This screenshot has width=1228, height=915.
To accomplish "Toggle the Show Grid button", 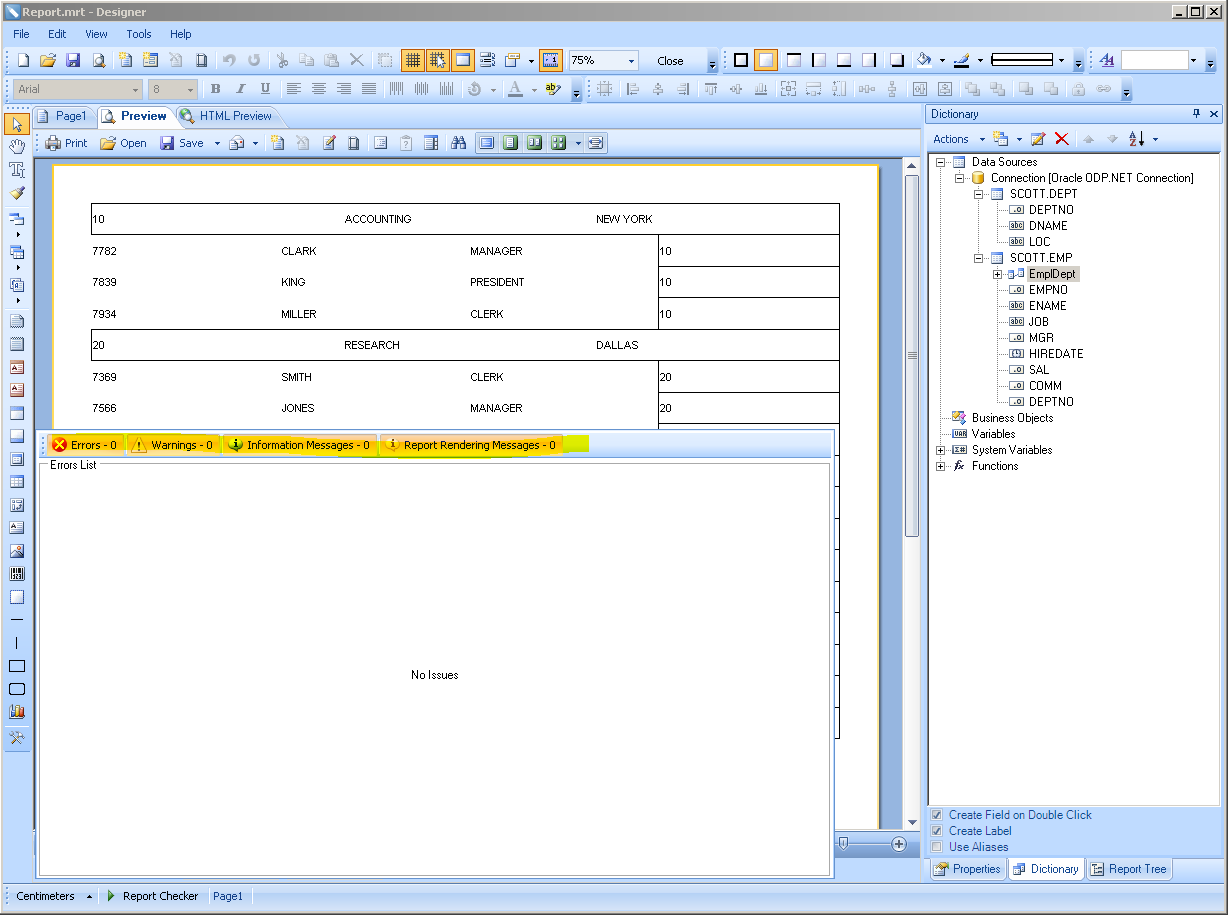I will [x=413, y=61].
